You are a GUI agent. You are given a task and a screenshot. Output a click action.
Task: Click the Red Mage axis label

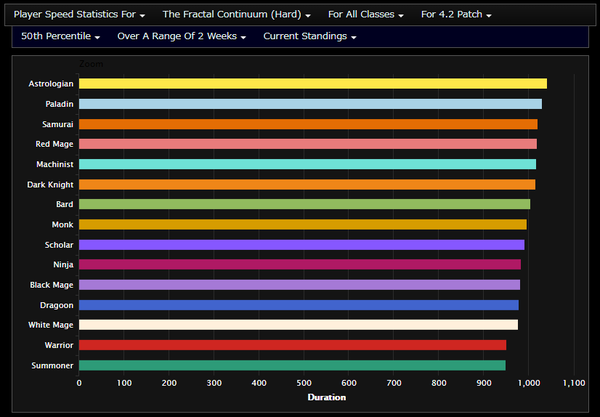[54, 144]
